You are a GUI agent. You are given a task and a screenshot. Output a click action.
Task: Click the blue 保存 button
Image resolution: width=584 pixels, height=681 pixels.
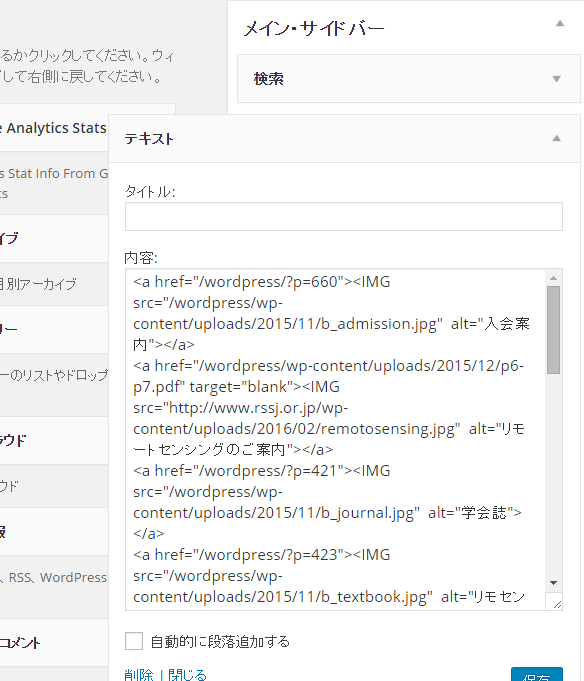coord(537,674)
